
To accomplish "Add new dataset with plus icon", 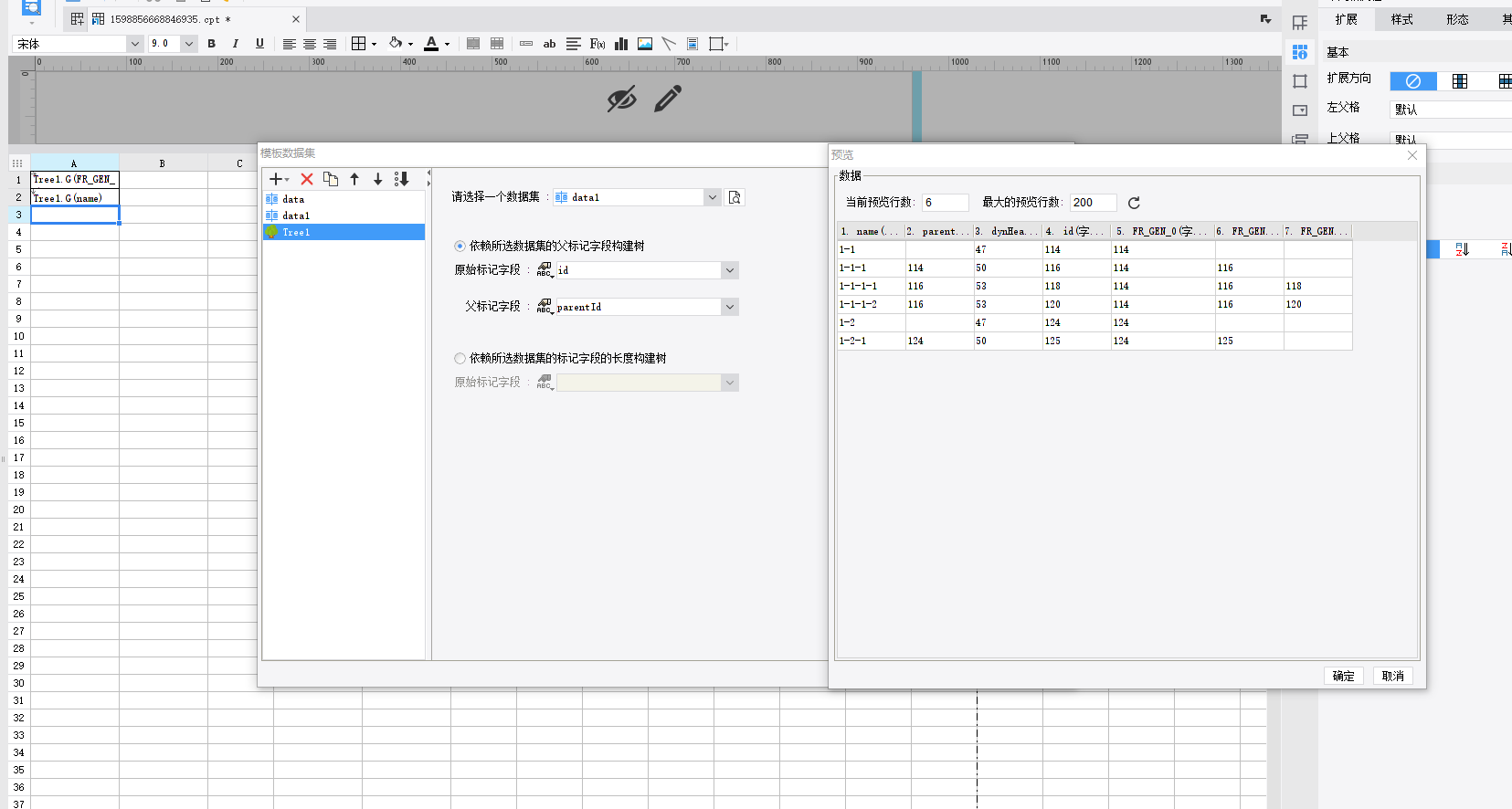I will (x=276, y=179).
